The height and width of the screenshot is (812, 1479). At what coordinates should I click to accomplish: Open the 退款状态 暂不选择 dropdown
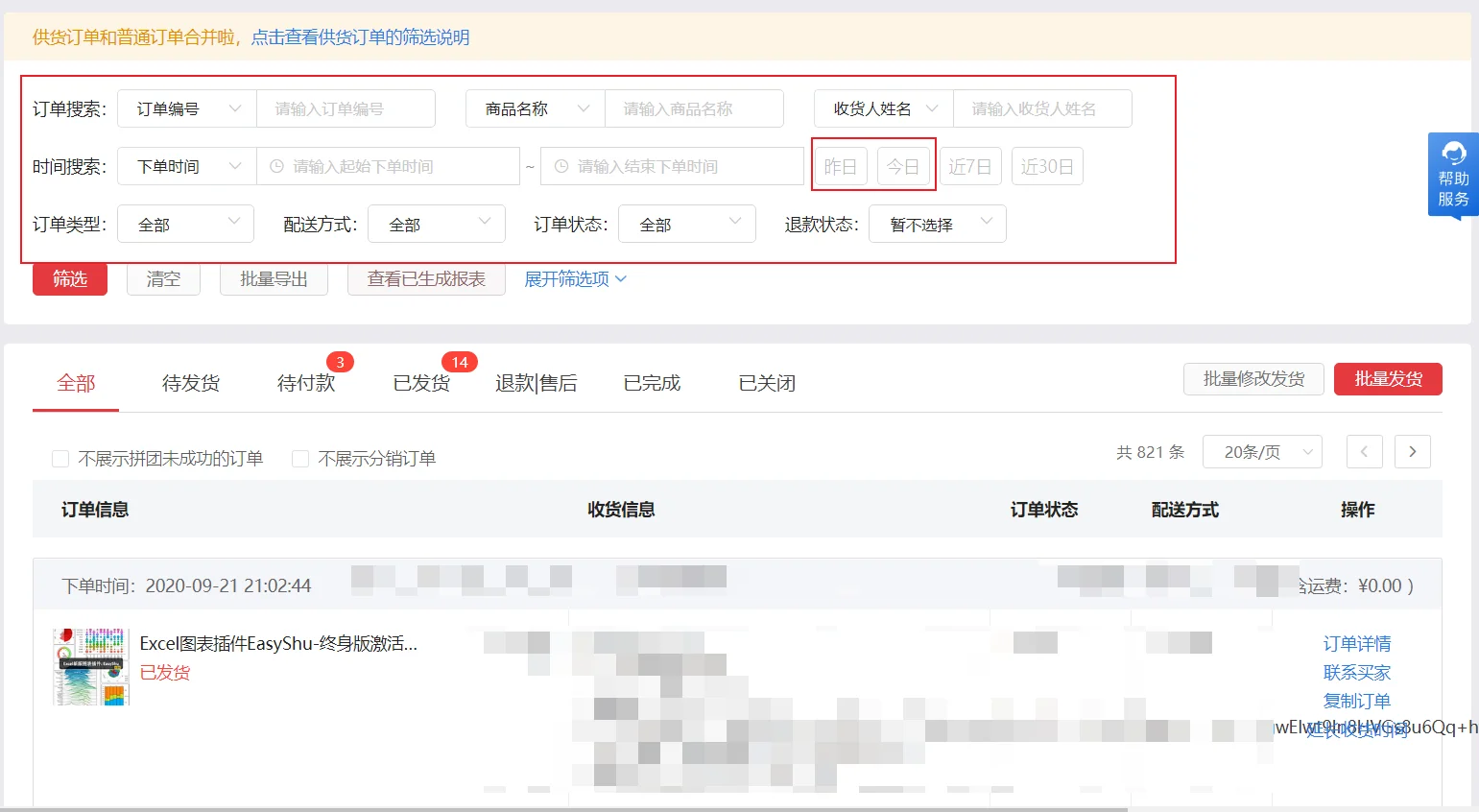point(937,224)
